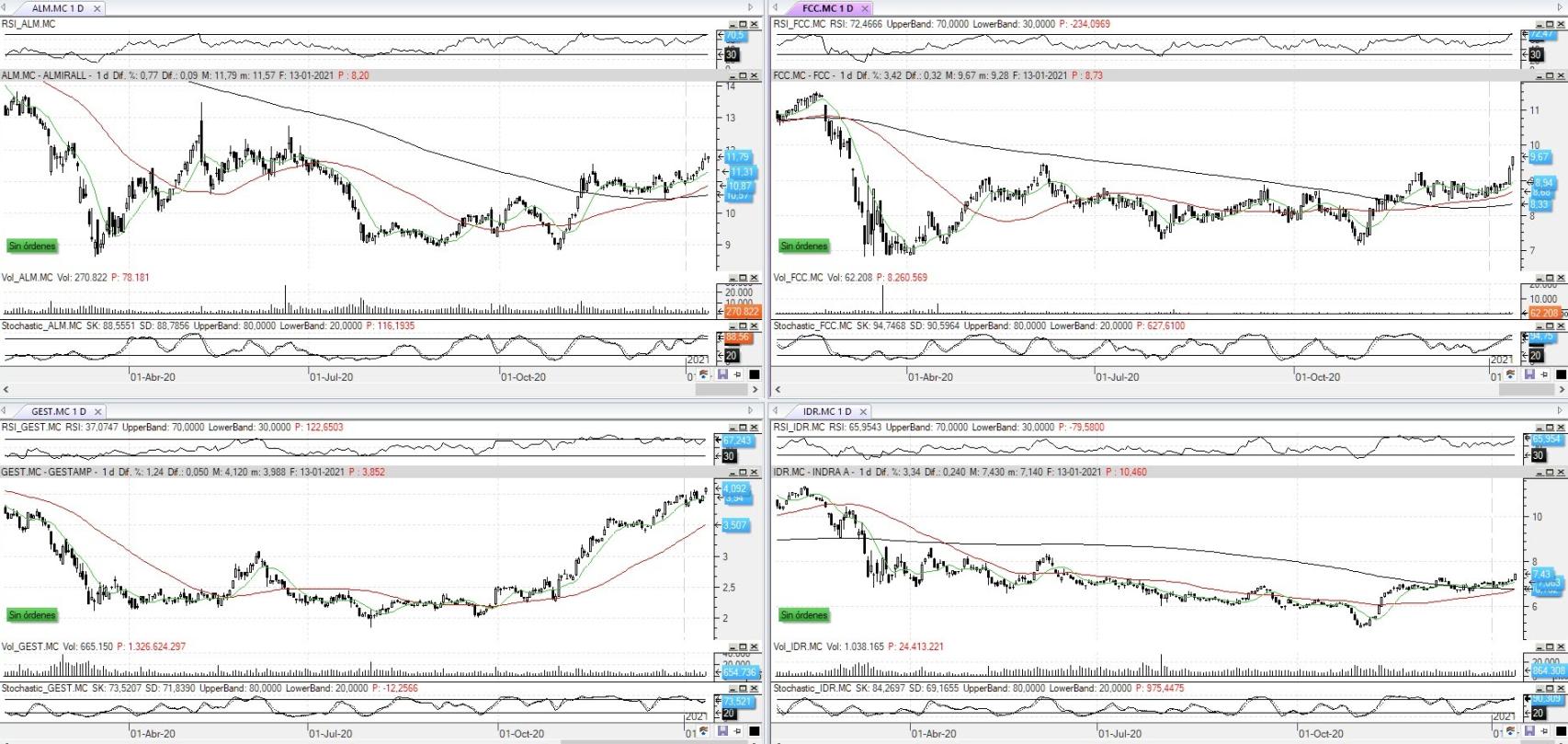Maximize the Vol_ALM.MC volume subpanel
This screenshot has height=744, width=1568.
coord(744,278)
